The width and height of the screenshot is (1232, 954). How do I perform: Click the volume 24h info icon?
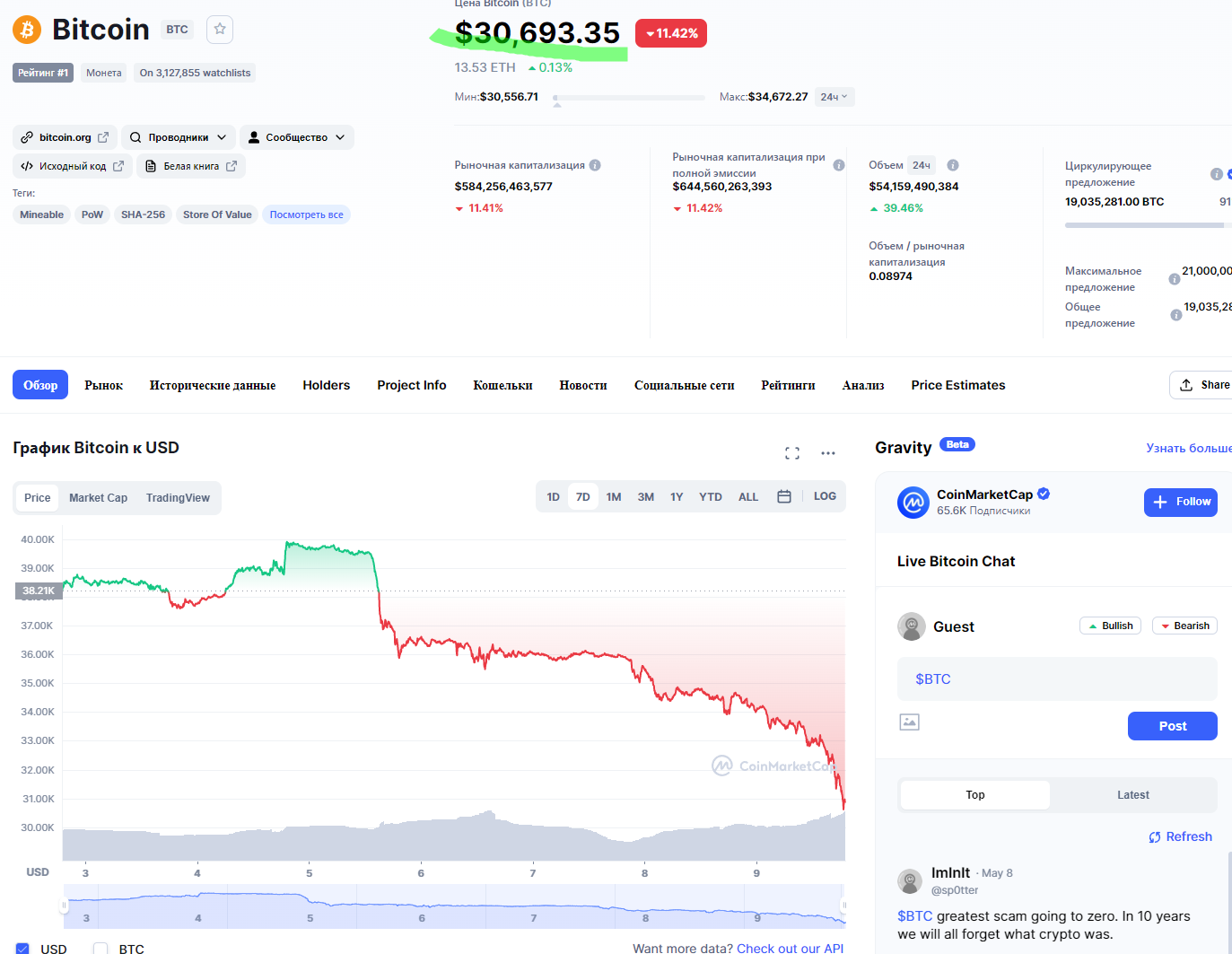click(x=953, y=165)
